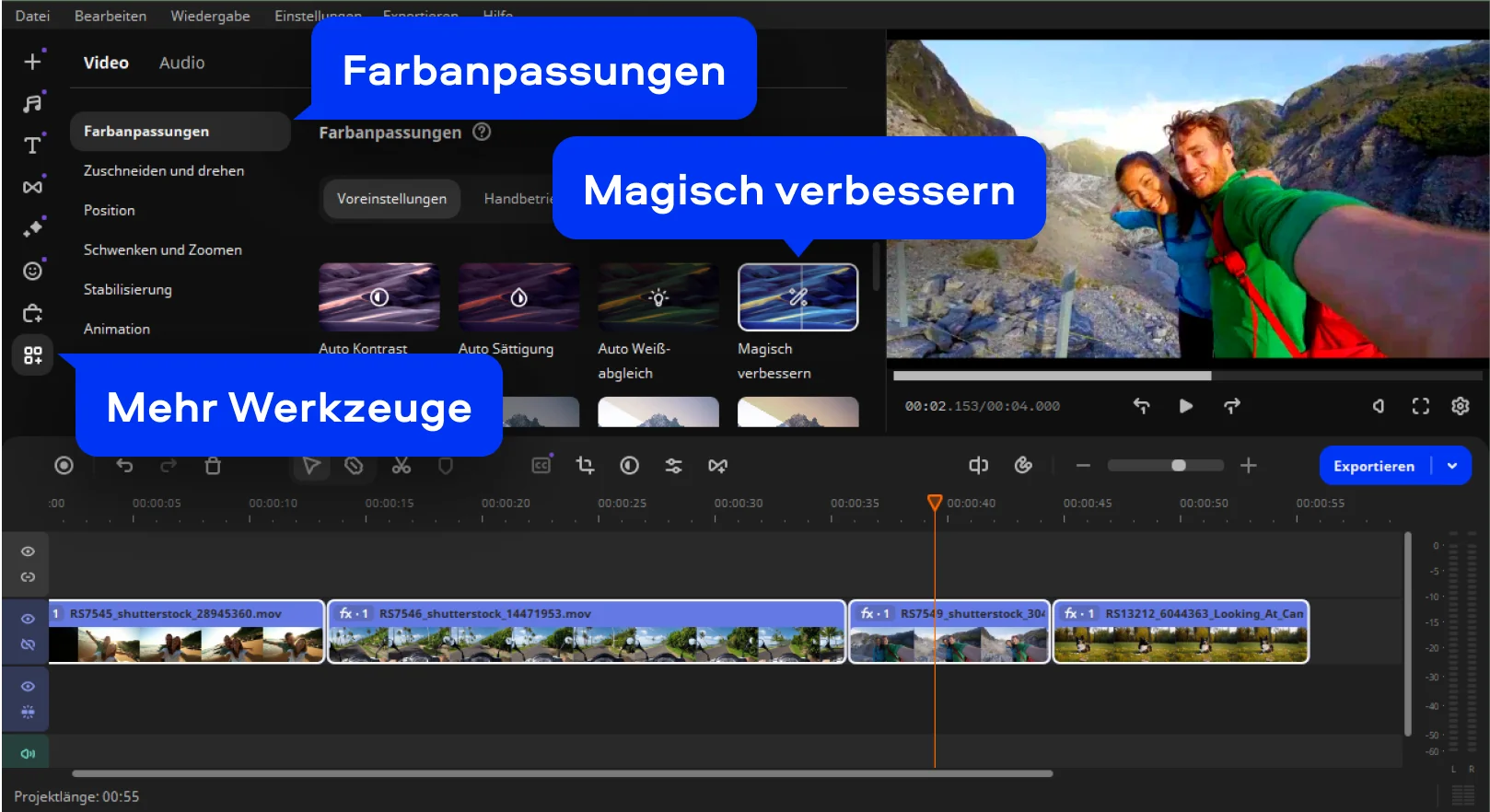Click the add transitions wizard icon
The height and width of the screenshot is (812, 1490).
pos(717,466)
